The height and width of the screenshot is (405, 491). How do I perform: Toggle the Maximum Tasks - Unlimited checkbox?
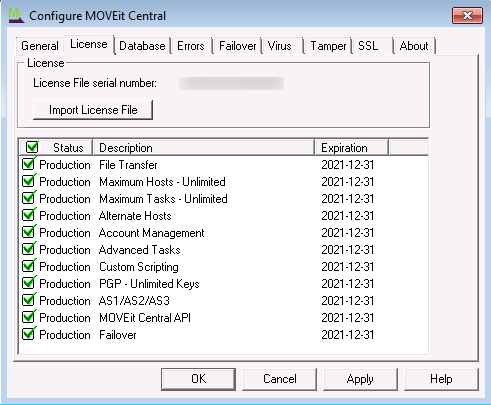(x=28, y=198)
